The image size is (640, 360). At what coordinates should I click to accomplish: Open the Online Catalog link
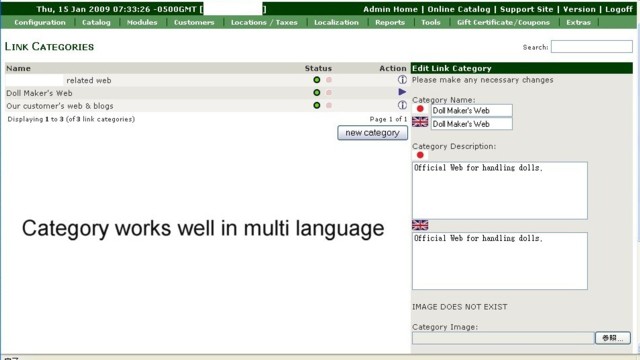[459, 9]
